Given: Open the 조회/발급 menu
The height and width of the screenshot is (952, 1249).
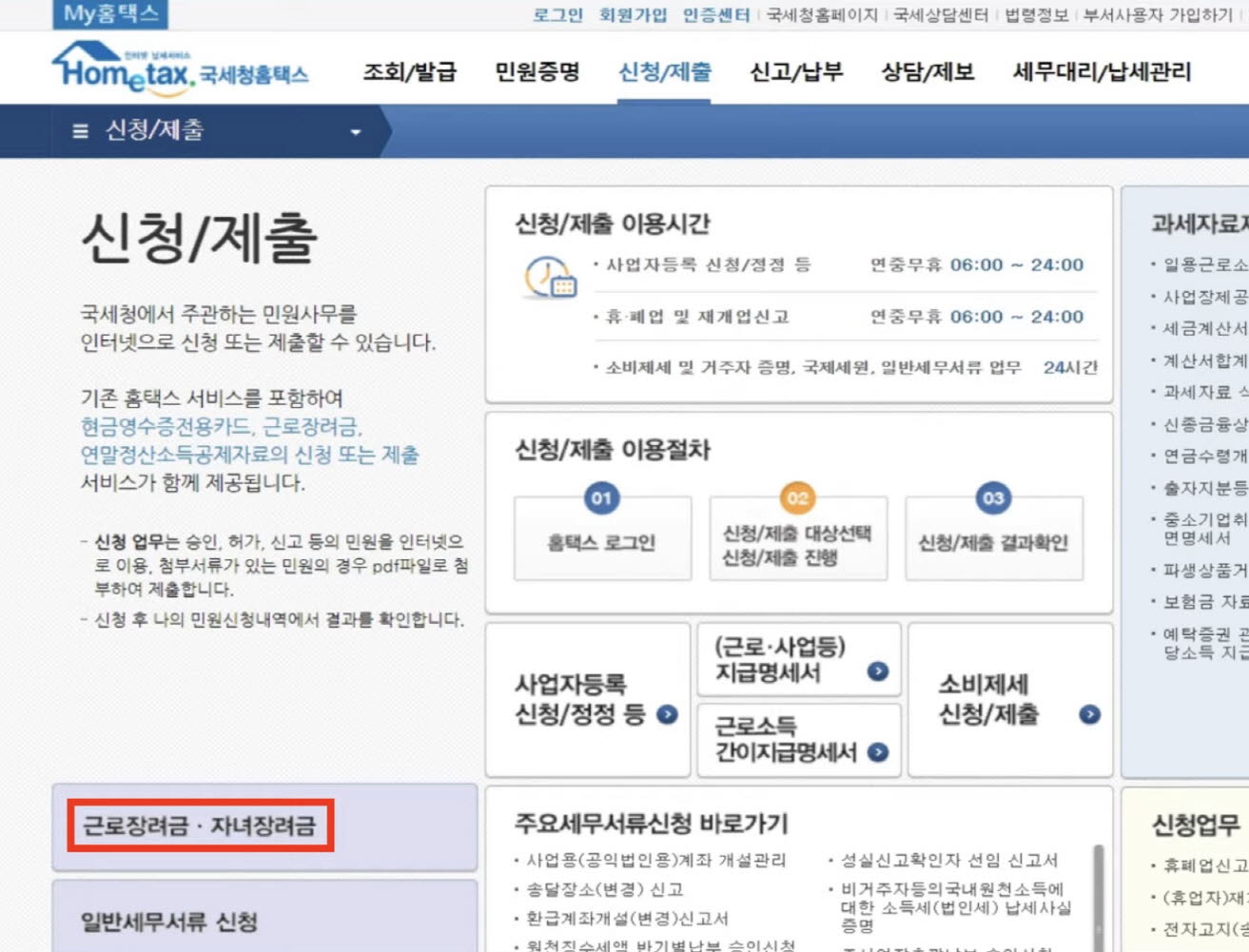Looking at the screenshot, I should click(x=409, y=72).
